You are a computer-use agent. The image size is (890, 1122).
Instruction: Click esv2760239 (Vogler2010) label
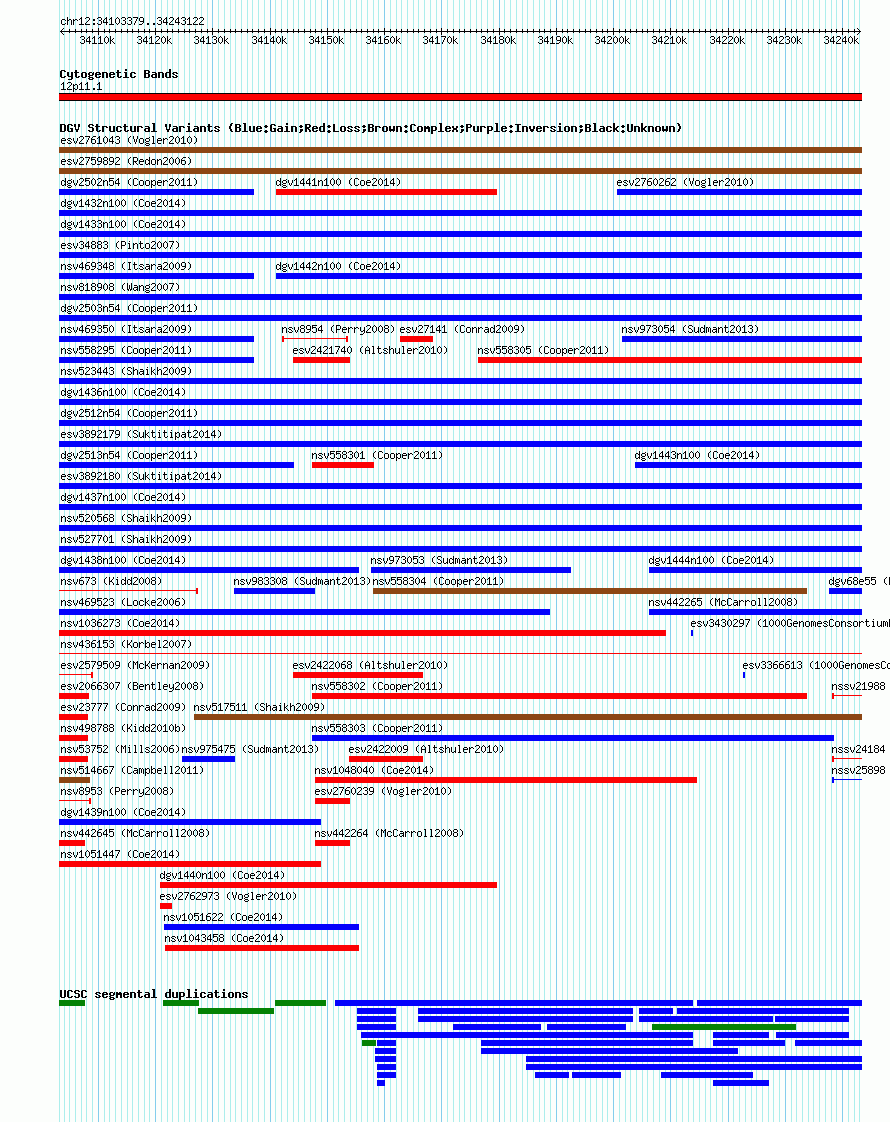click(x=383, y=791)
